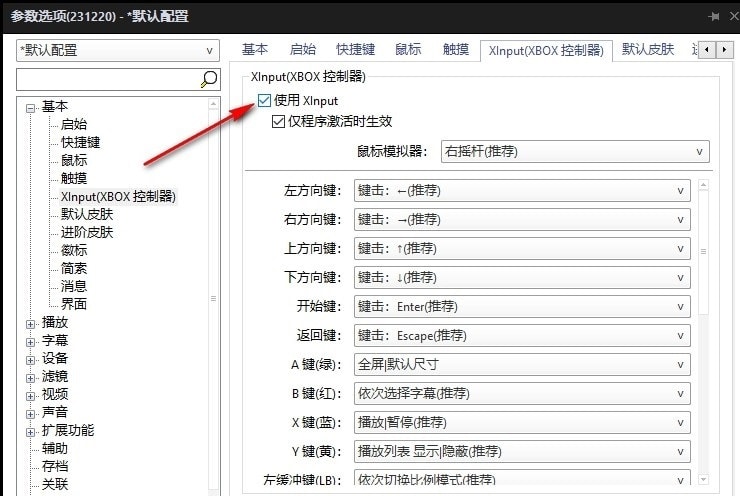The image size is (740, 496).
Task: Open the 右方向键 action dropdown
Action: pos(522,219)
